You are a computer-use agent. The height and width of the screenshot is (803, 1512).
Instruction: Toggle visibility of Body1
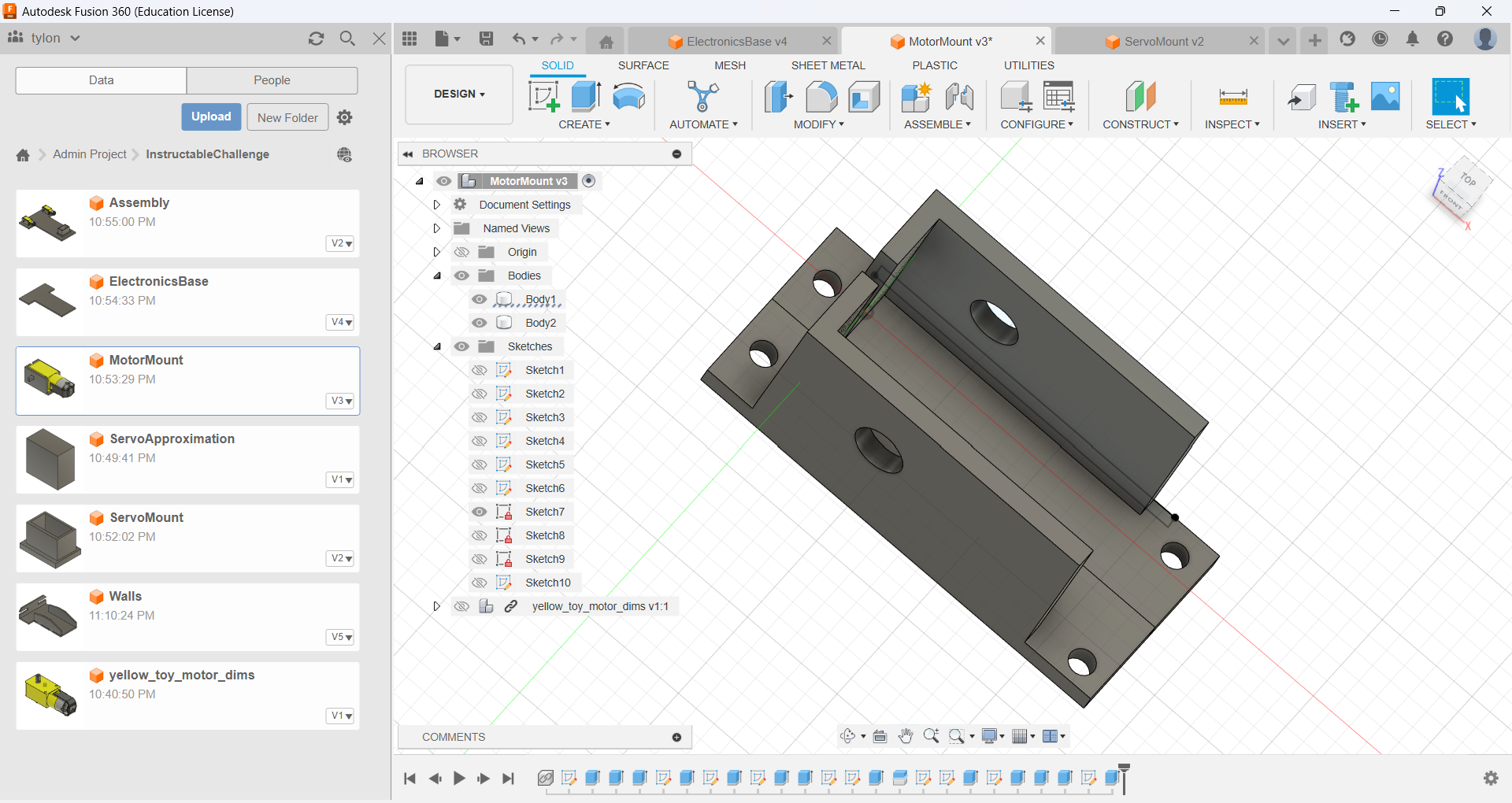click(479, 299)
